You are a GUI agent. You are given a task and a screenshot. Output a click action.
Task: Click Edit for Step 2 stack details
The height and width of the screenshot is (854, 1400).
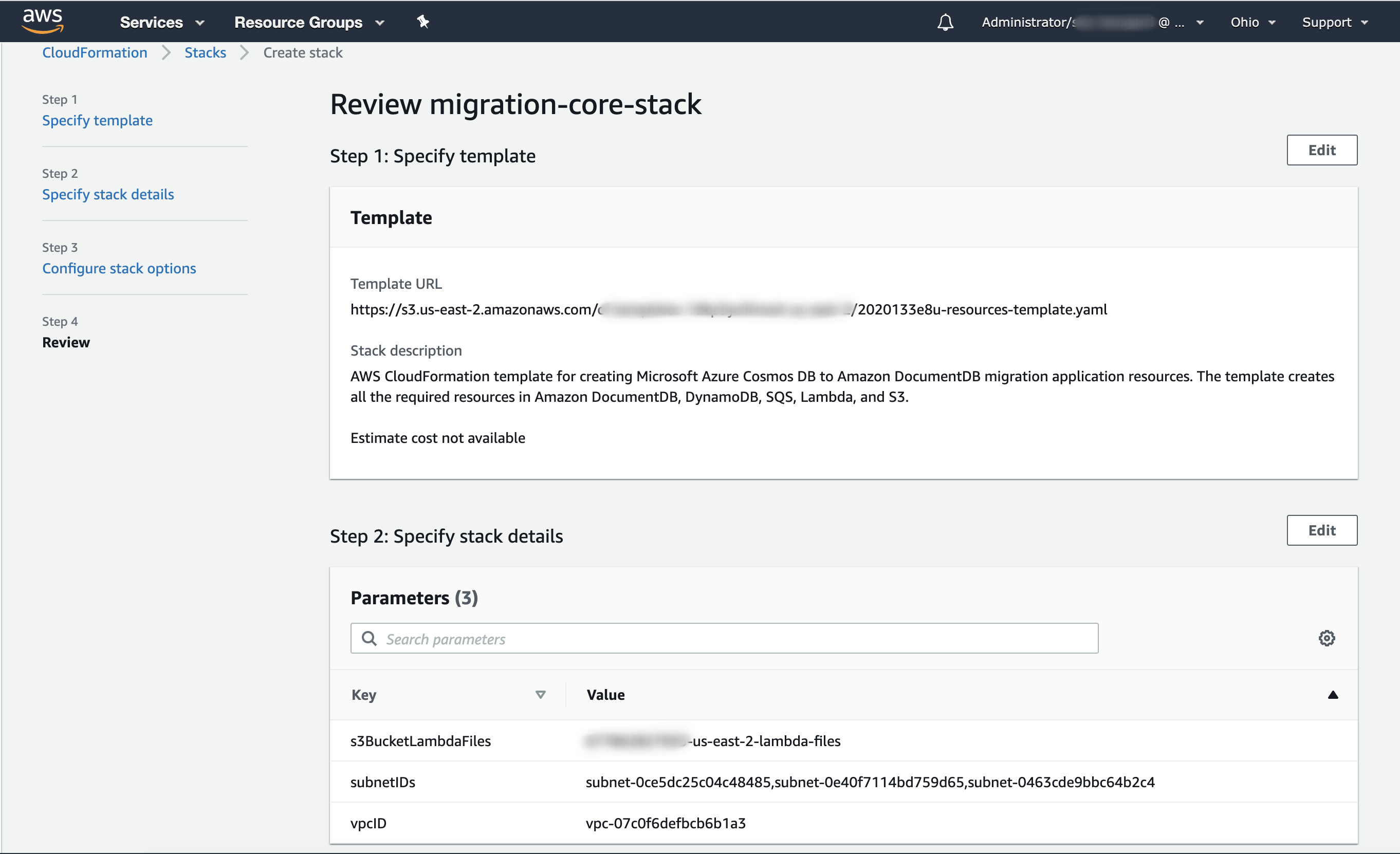1321,530
